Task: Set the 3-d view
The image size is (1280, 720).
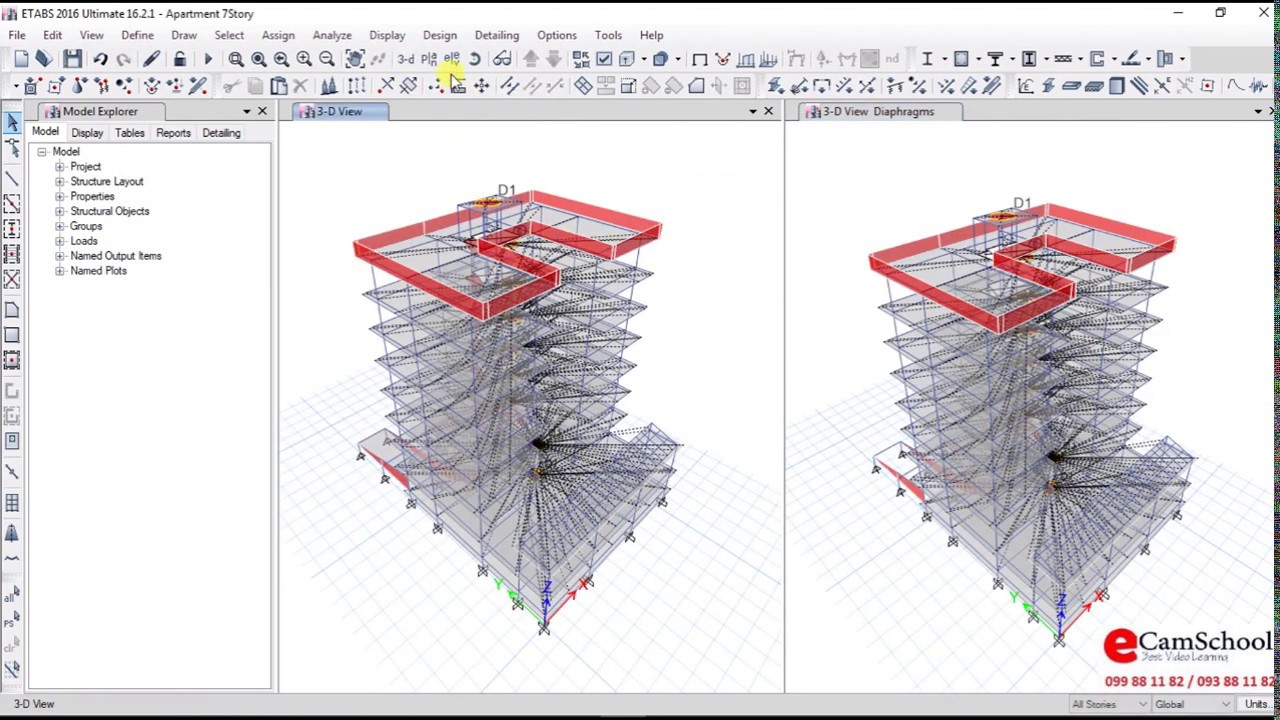Action: [x=405, y=59]
